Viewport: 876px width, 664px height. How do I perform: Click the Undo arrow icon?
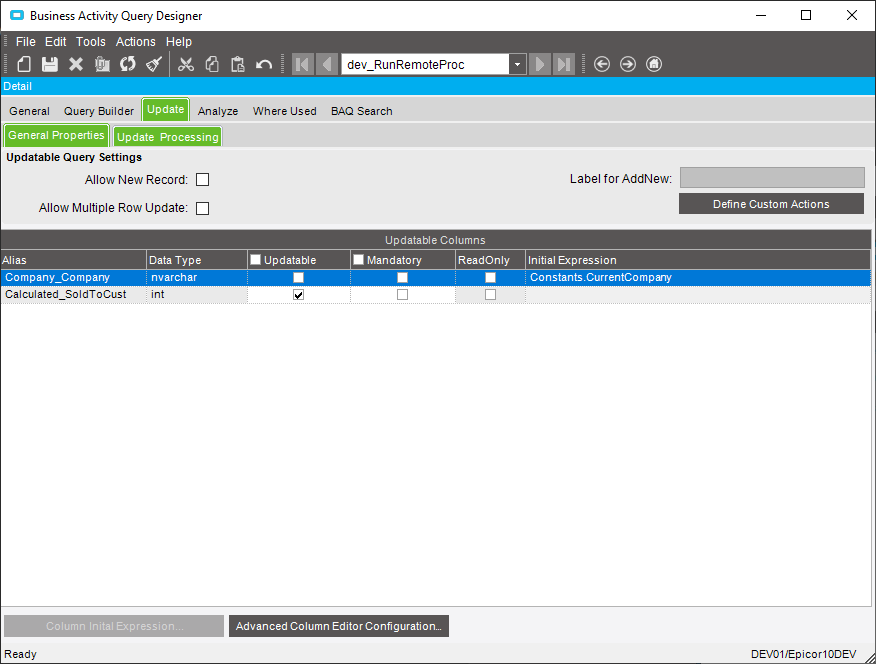[264, 64]
